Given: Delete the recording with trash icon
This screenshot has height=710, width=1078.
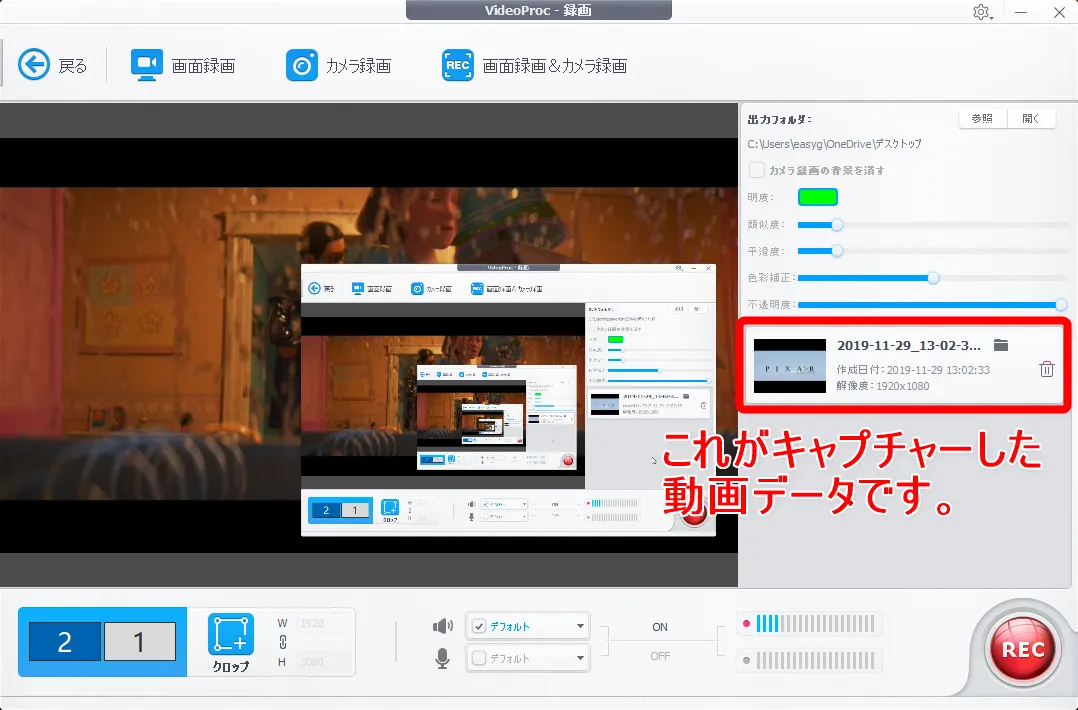Looking at the screenshot, I should click(1046, 369).
